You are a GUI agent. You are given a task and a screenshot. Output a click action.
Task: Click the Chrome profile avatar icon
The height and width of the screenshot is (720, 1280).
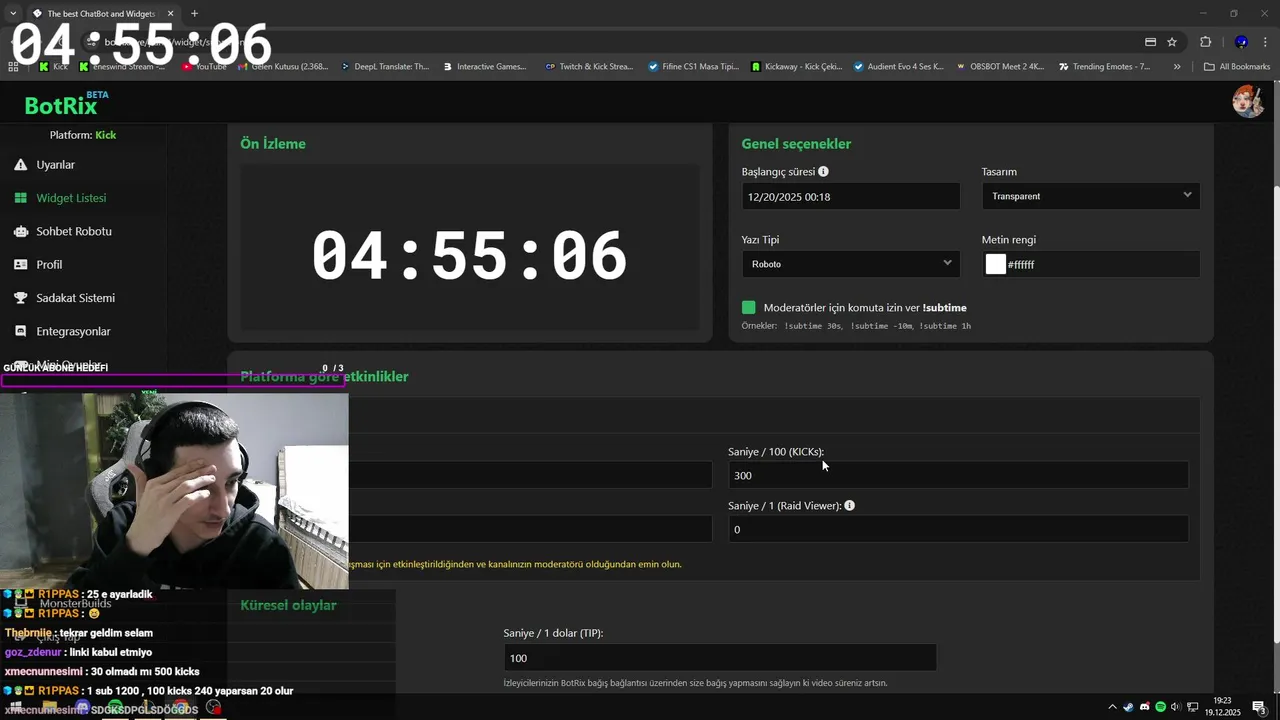click(x=1241, y=42)
